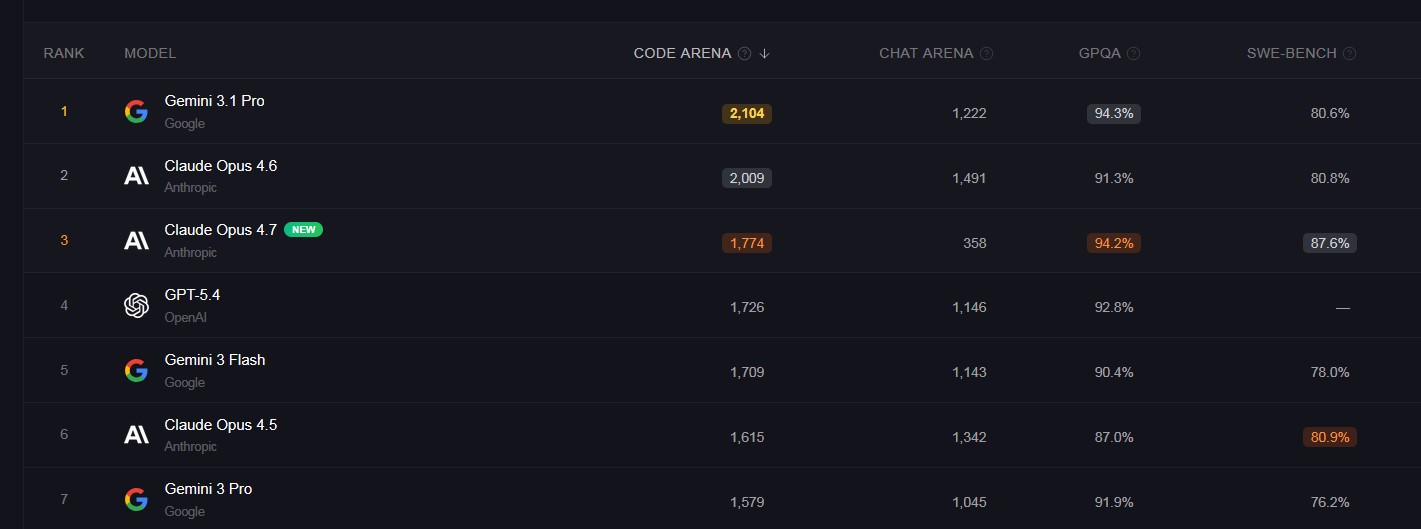
Task: Open the SWE-Bench help info icon
Action: pos(1350,54)
